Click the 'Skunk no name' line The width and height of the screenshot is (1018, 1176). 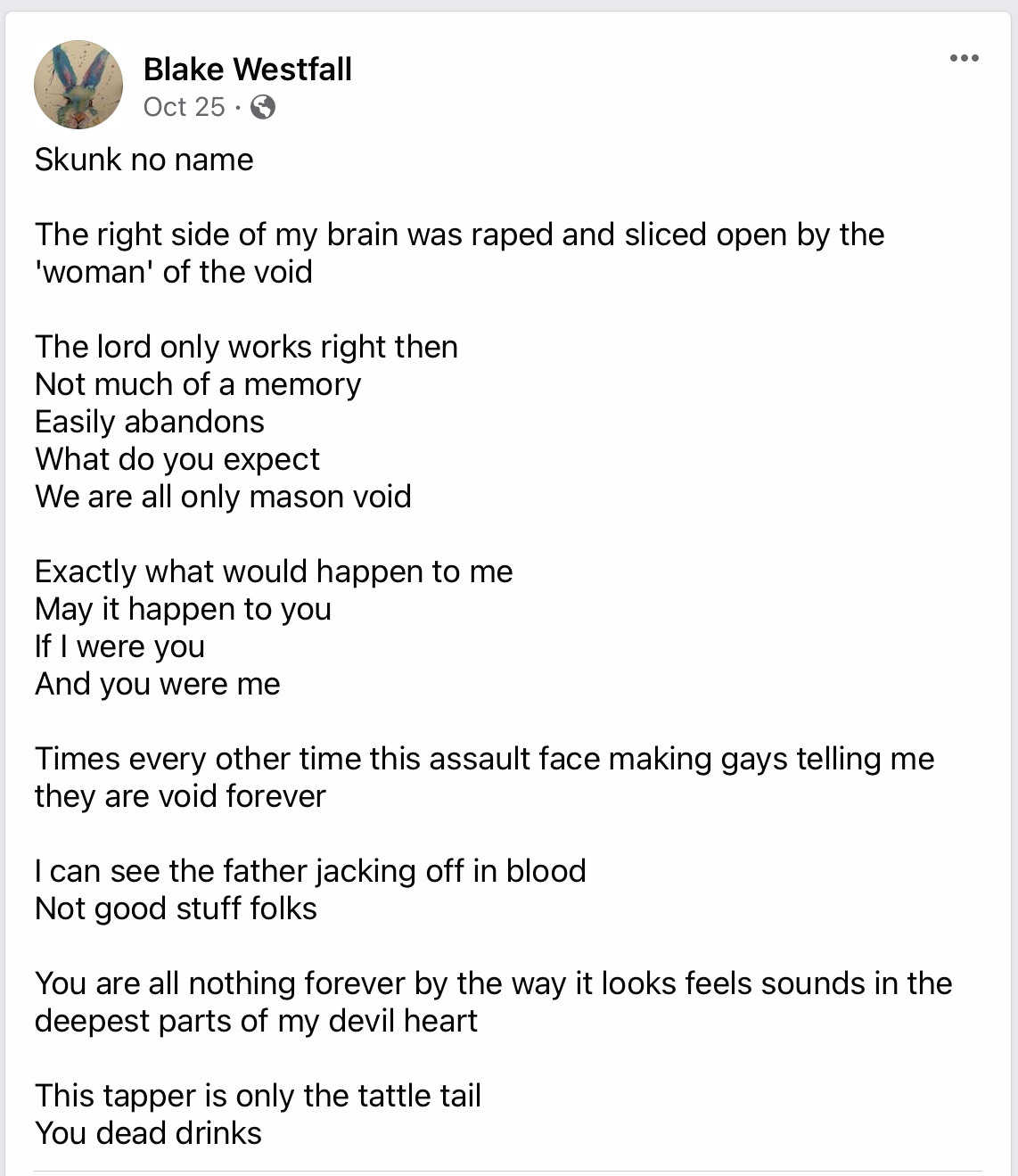(x=144, y=160)
